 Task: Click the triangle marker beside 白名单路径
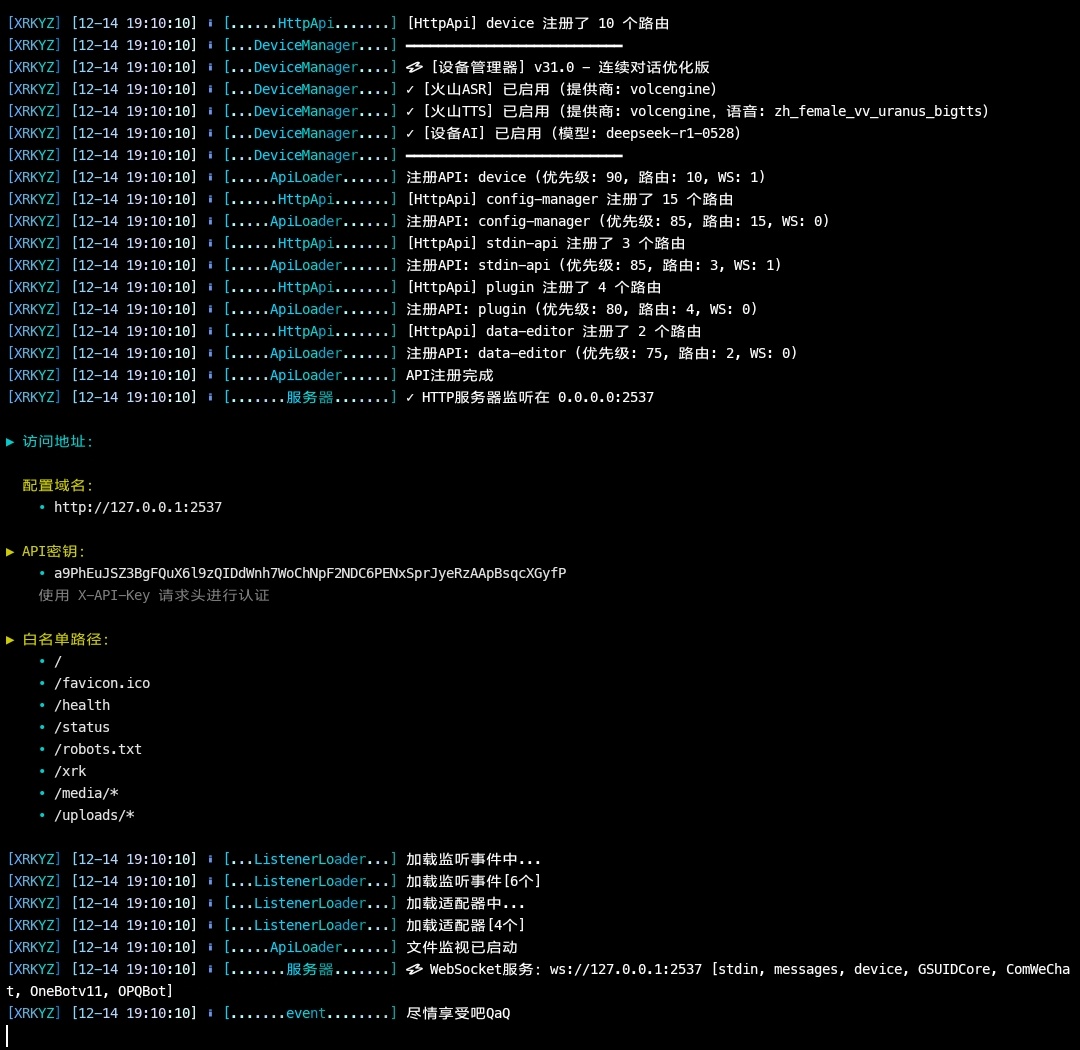pos(11,639)
